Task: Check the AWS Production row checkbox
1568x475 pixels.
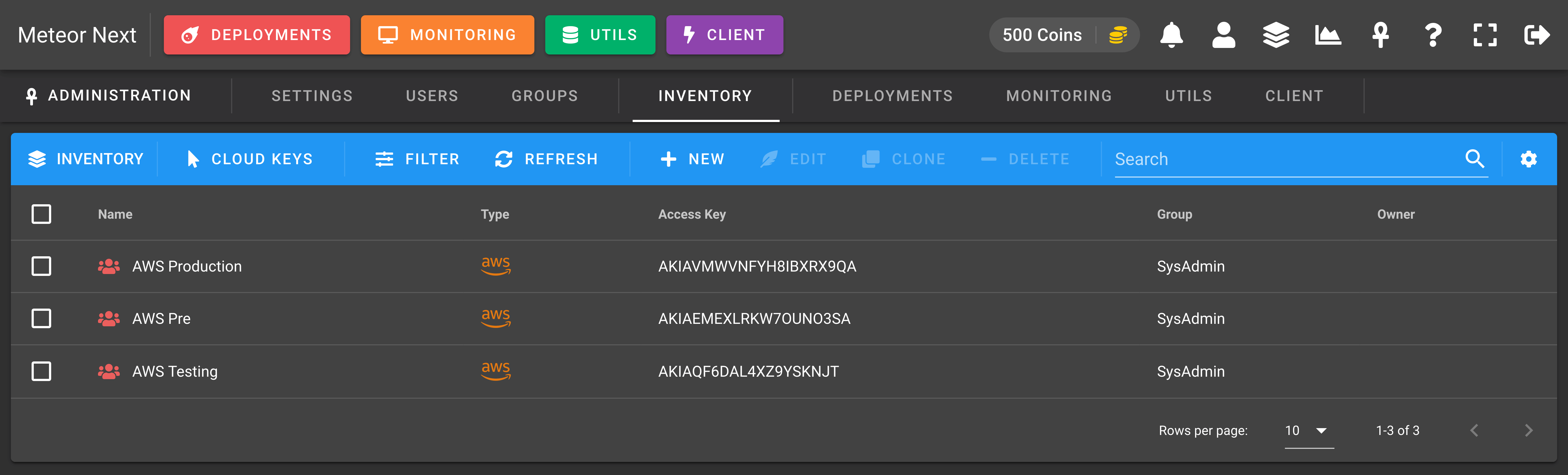Action: (x=41, y=266)
